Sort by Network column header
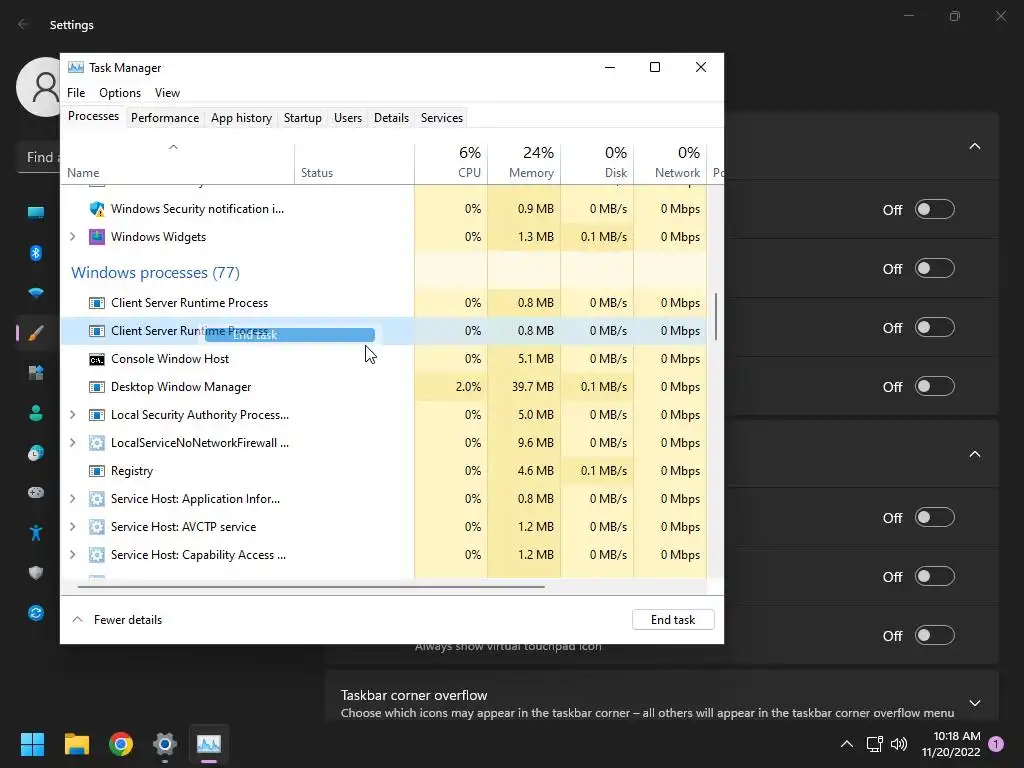 [671, 162]
